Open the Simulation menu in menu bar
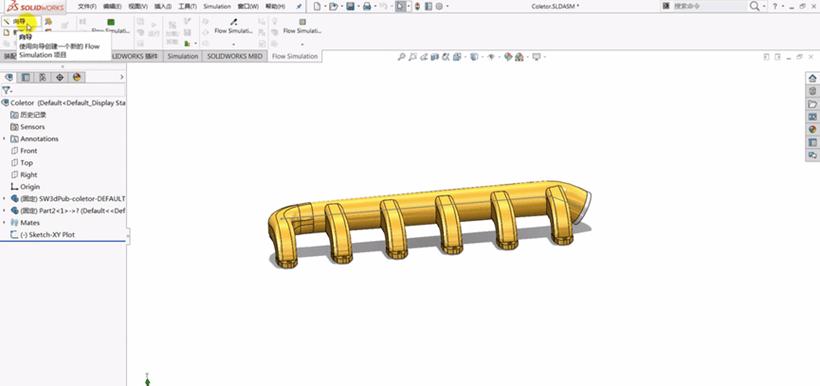This screenshot has width=820, height=386. tap(217, 6)
